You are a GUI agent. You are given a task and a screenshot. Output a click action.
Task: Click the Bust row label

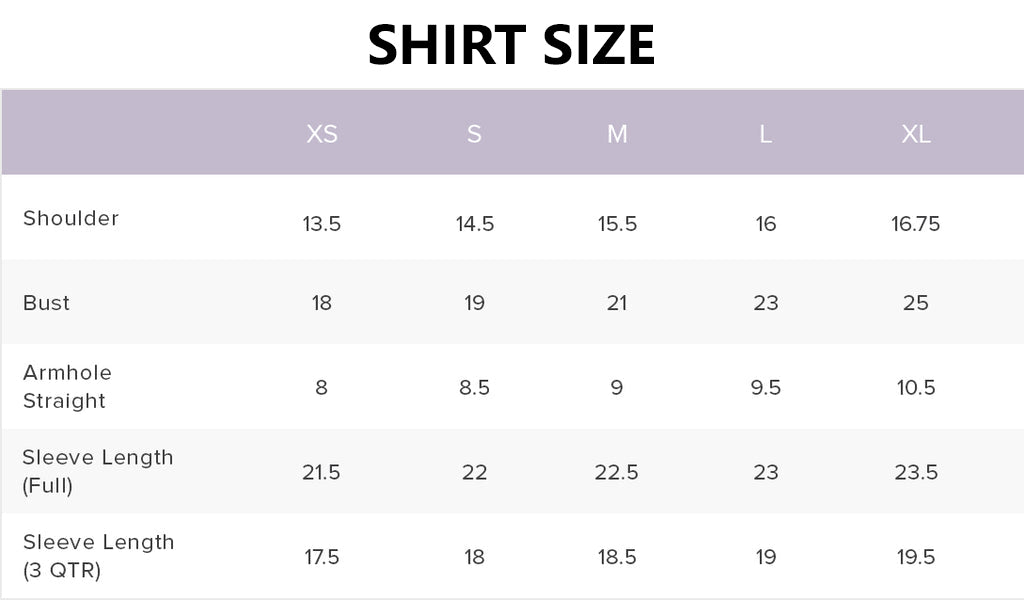click(x=46, y=303)
